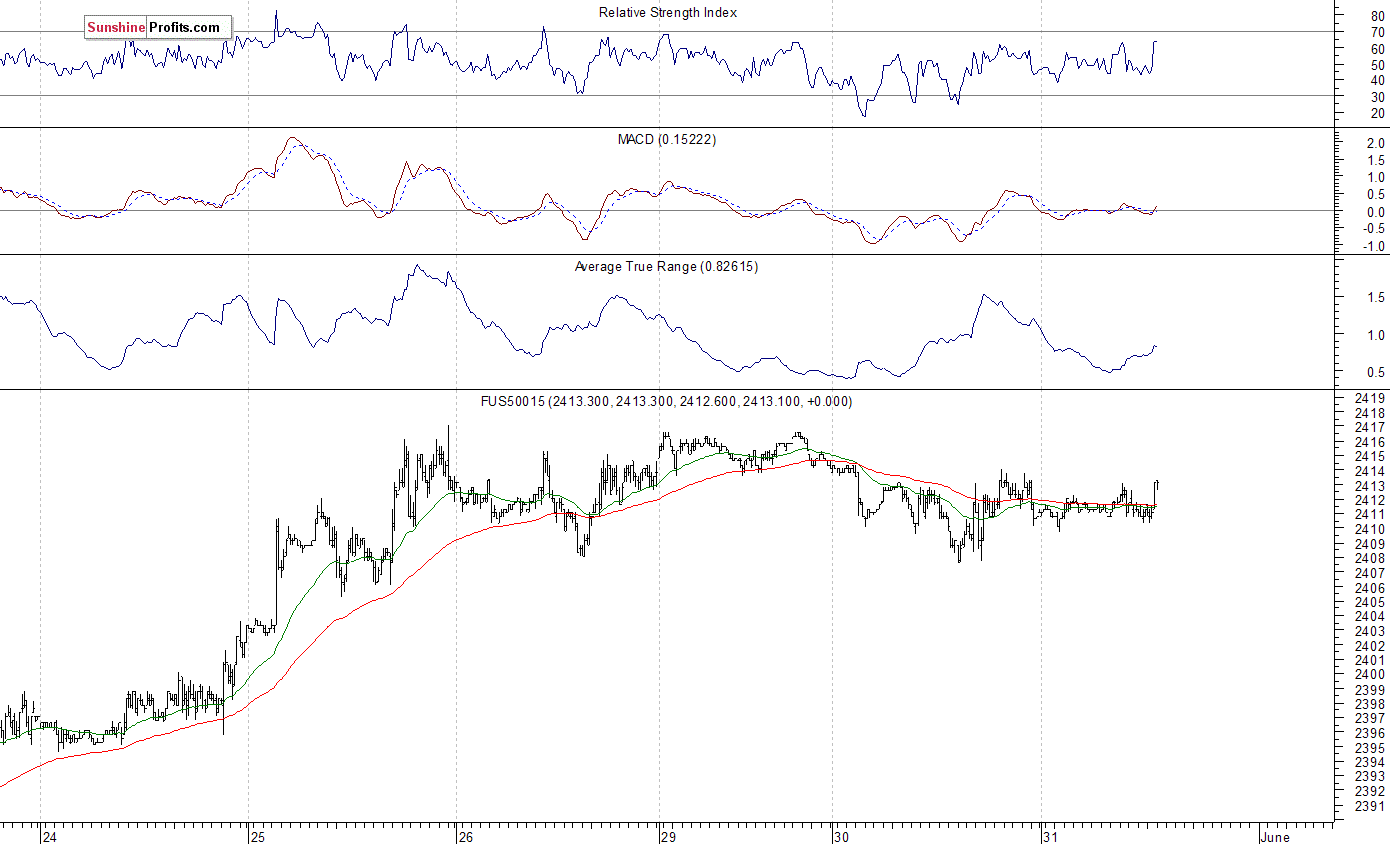The width and height of the screenshot is (1390, 844).
Task: Click the 20 value on RSI scale
Action: pos(1377,113)
